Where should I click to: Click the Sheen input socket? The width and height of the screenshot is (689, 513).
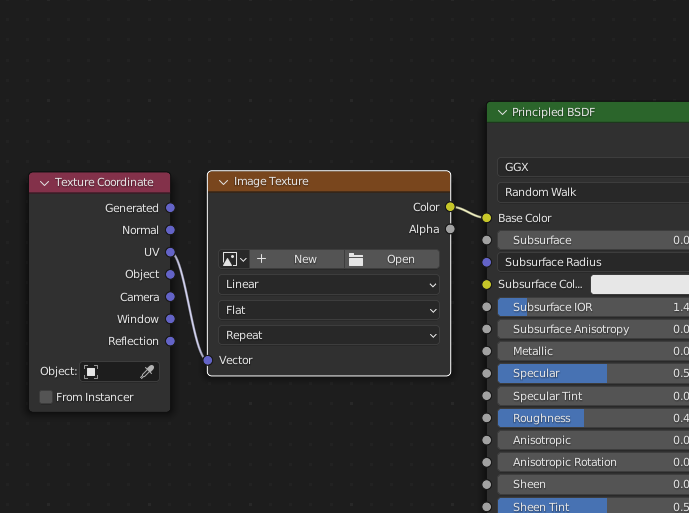pos(486,484)
